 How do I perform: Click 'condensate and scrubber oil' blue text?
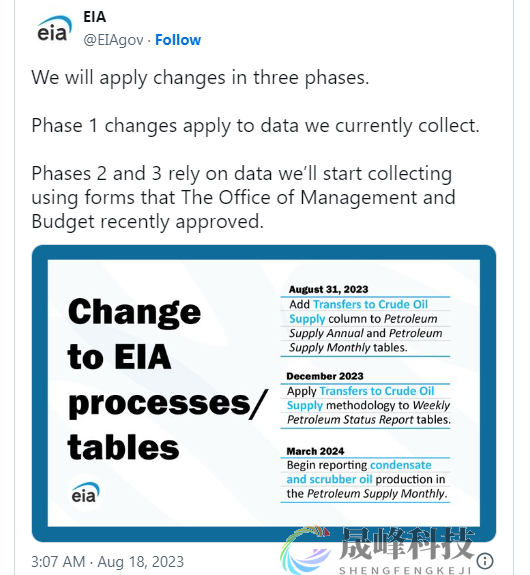pos(359,472)
